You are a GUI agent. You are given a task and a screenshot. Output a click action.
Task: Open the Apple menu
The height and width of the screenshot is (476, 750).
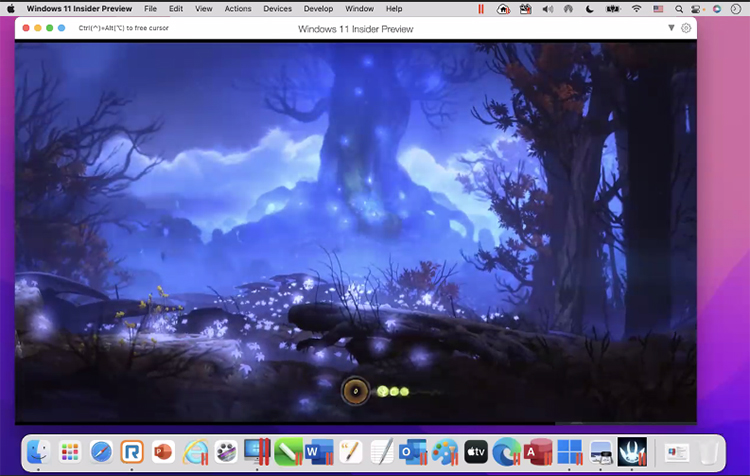tap(11, 9)
